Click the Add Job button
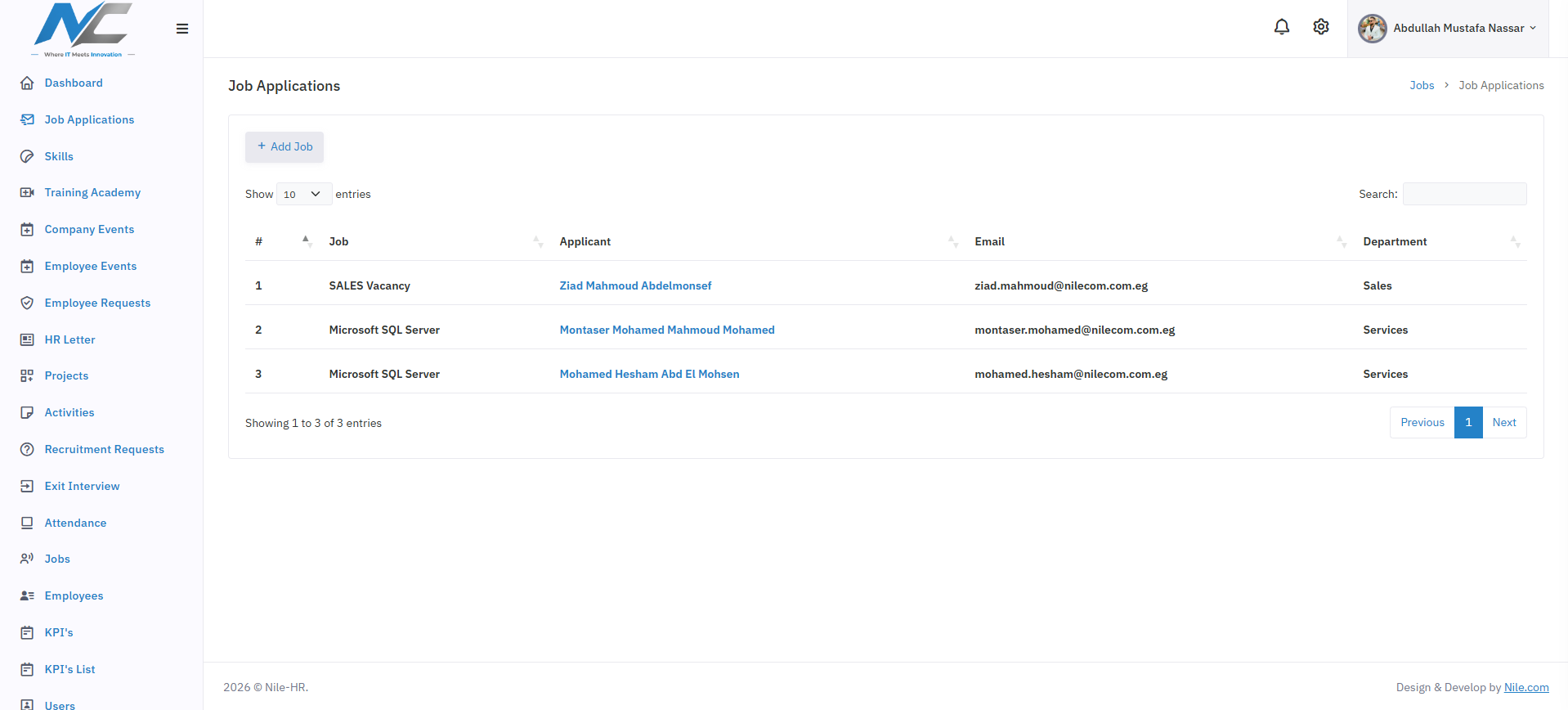1568x710 pixels. [284, 146]
